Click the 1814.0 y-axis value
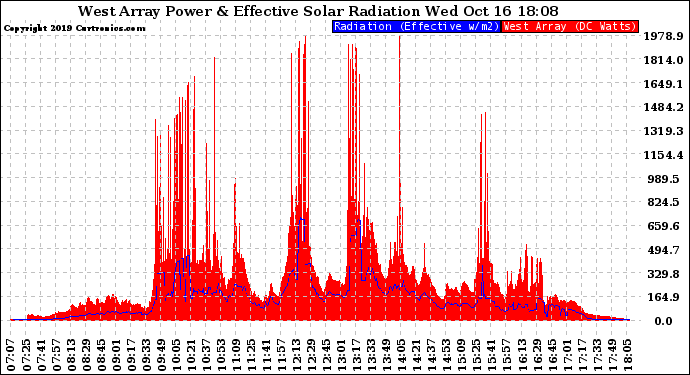 (663, 60)
